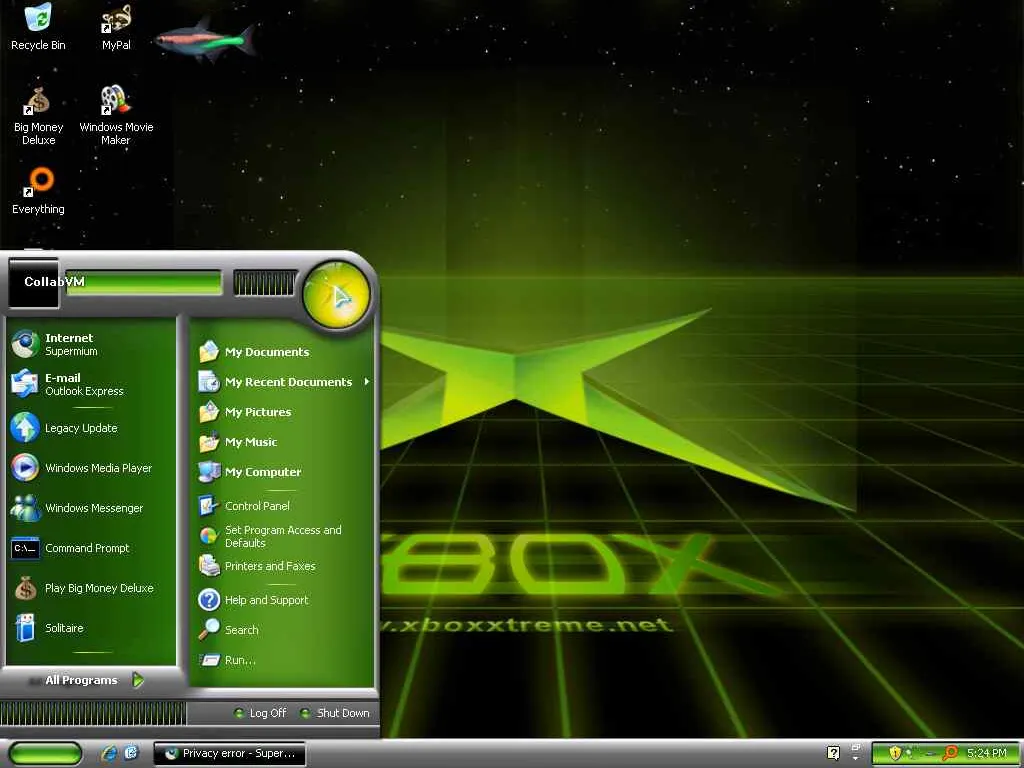Click the green Start button on taskbar
This screenshot has width=1024, height=768.
(x=46, y=754)
